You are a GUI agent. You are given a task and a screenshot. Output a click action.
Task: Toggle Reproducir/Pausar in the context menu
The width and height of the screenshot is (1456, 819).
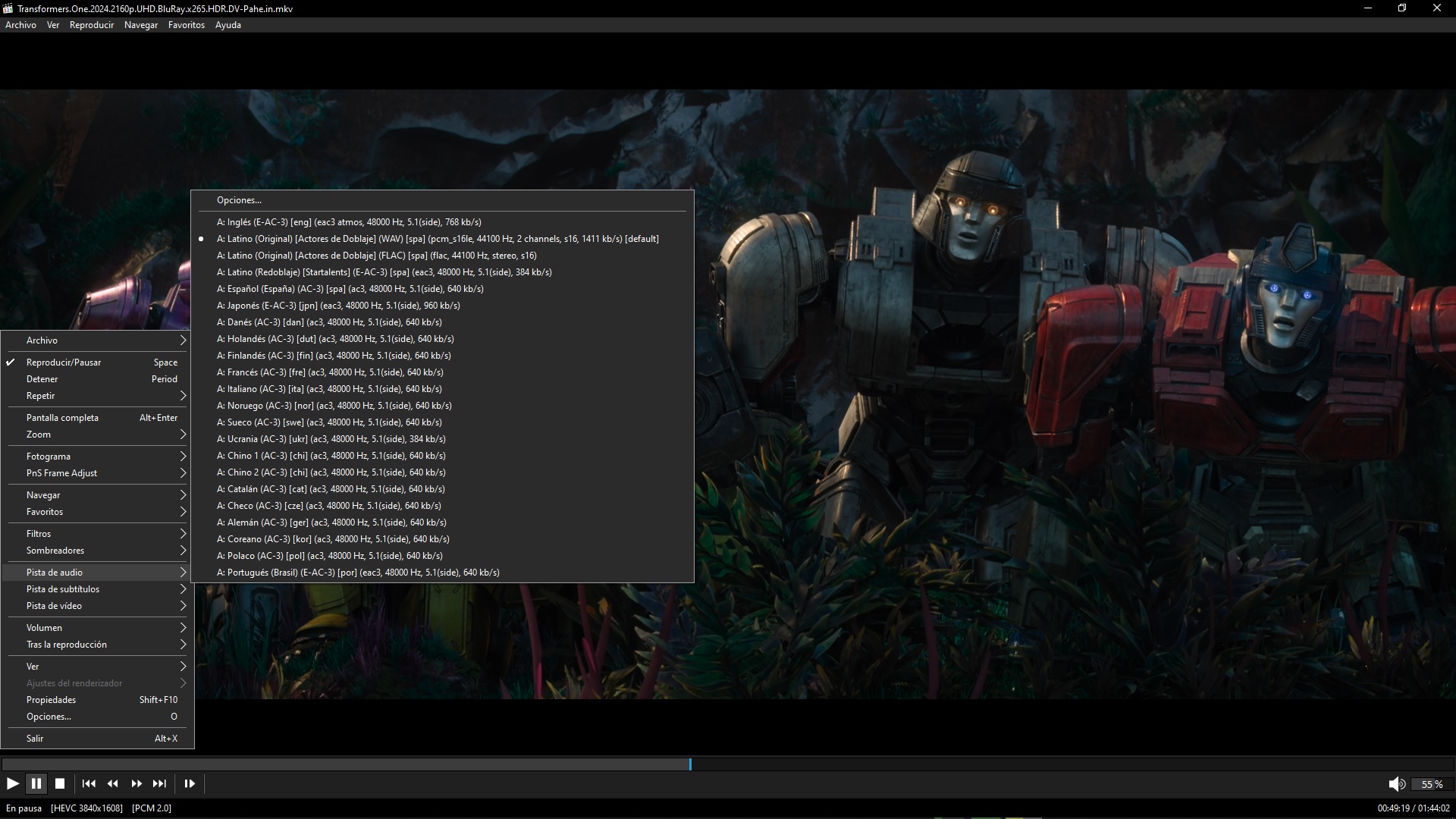97,362
